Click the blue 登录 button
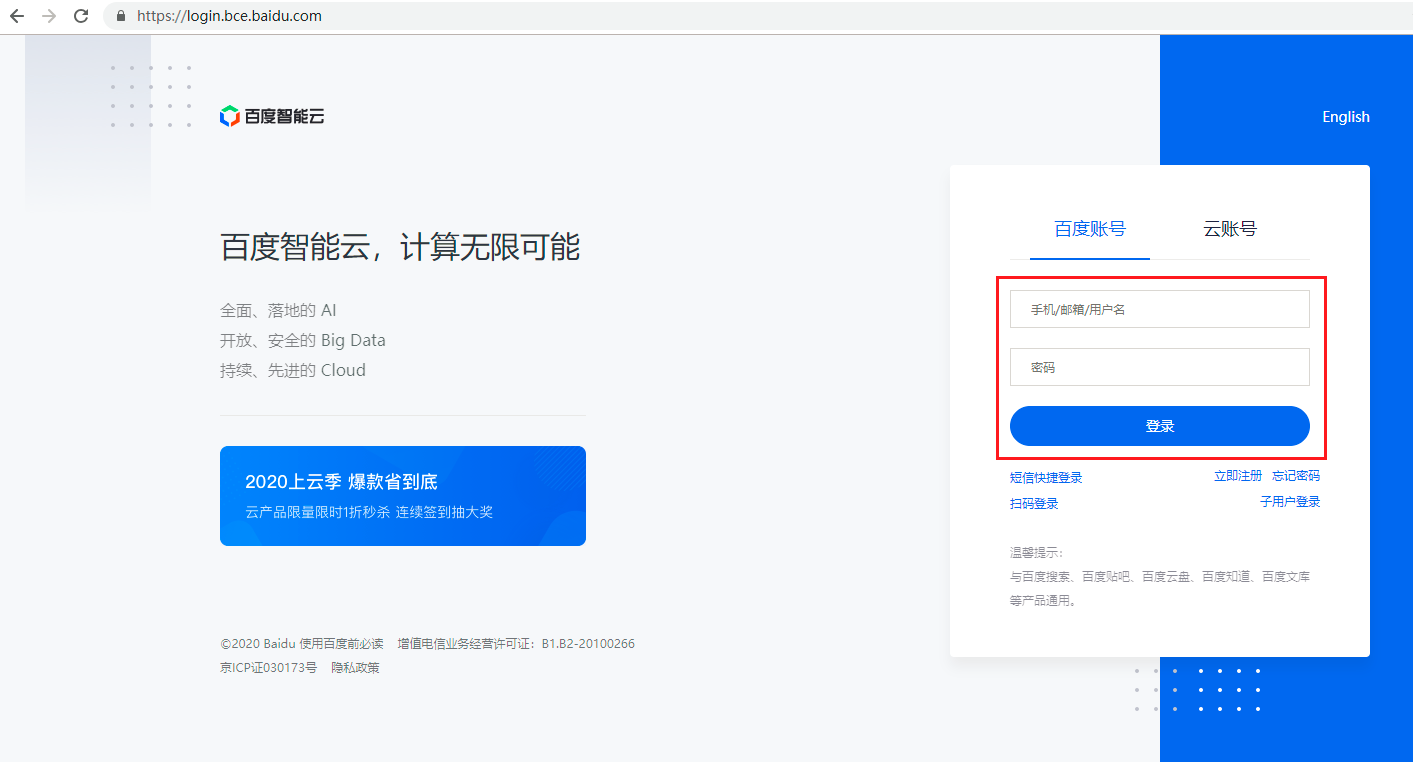1413x762 pixels. click(x=1160, y=426)
